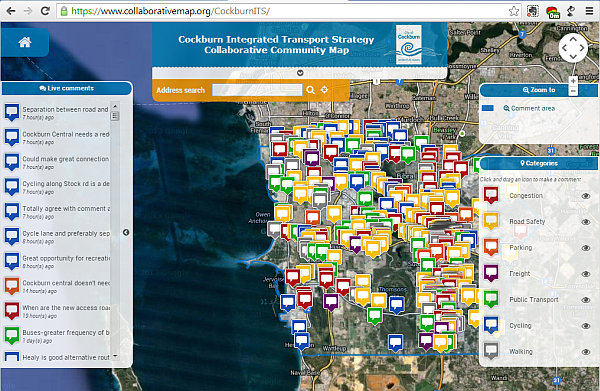The height and width of the screenshot is (391, 600).
Task: Bookmark this page with the star icon
Action: click(x=514, y=11)
